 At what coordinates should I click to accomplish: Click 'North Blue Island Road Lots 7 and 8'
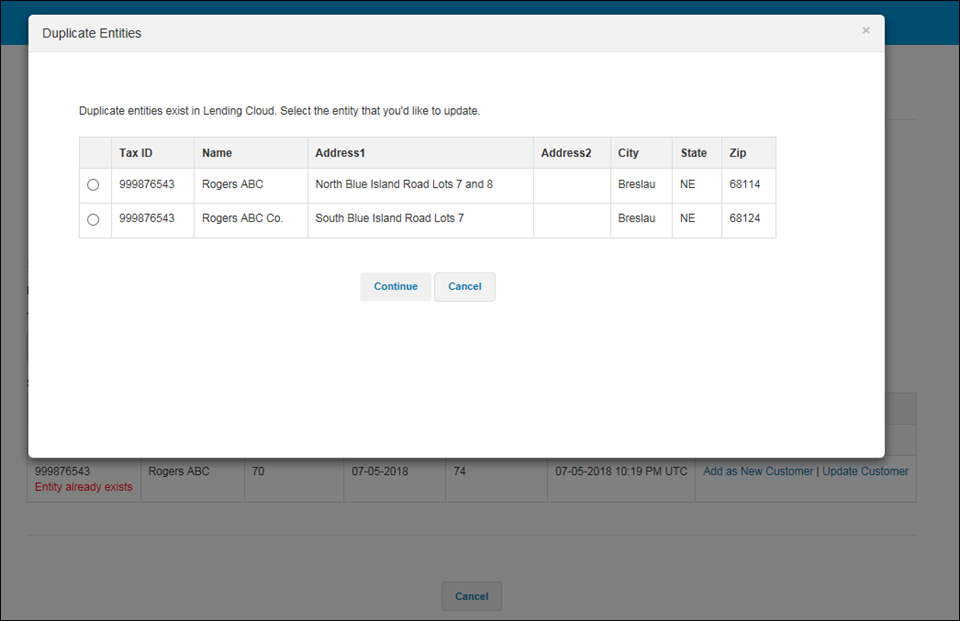[404, 184]
